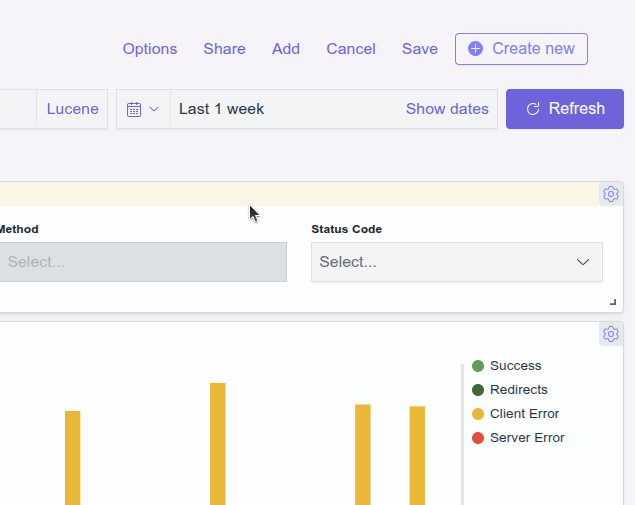
Task: Click the Show dates link
Action: pyautogui.click(x=447, y=109)
